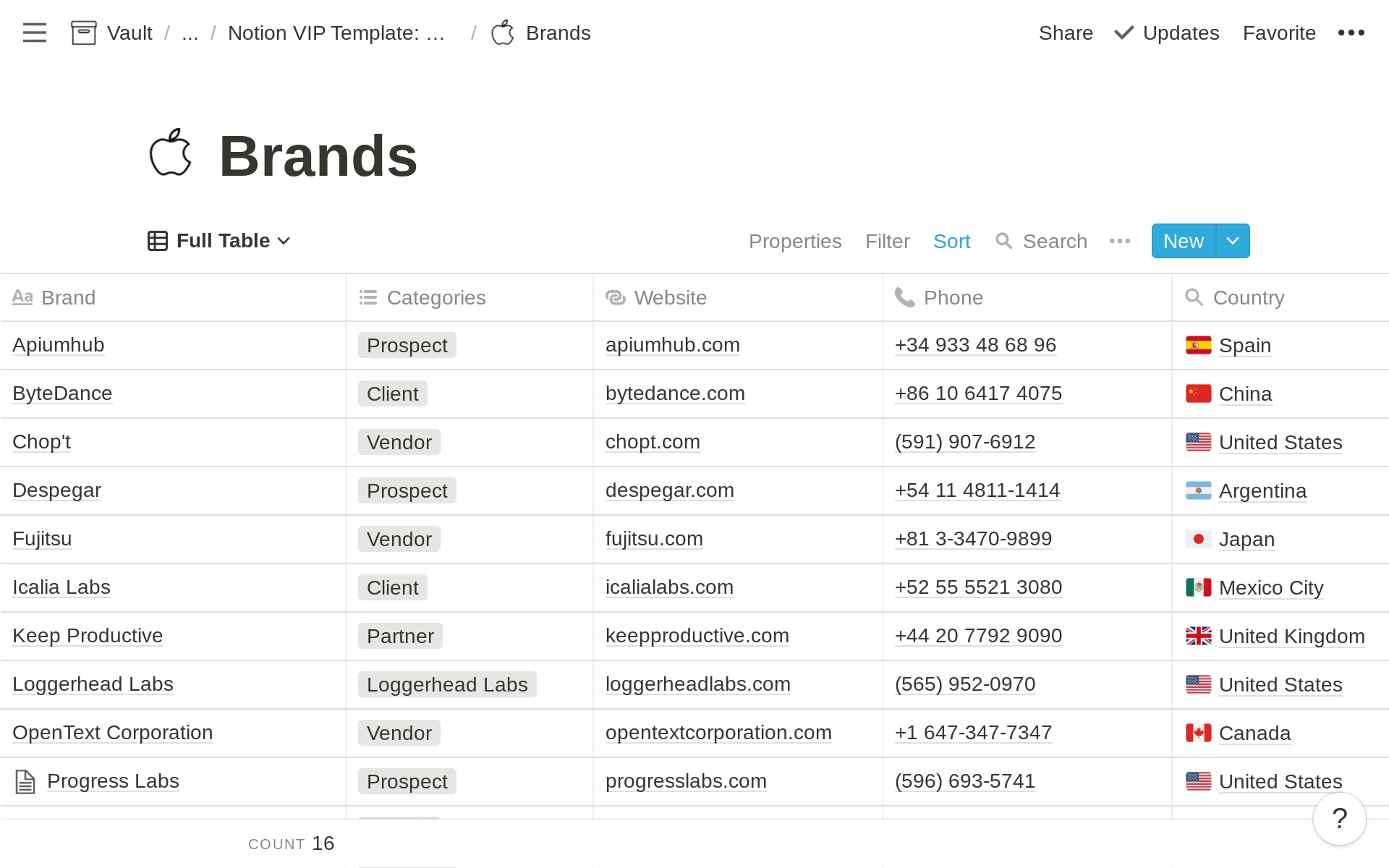Click the apple page icon beside Brands title
The width and height of the screenshot is (1389, 868).
coord(171,154)
